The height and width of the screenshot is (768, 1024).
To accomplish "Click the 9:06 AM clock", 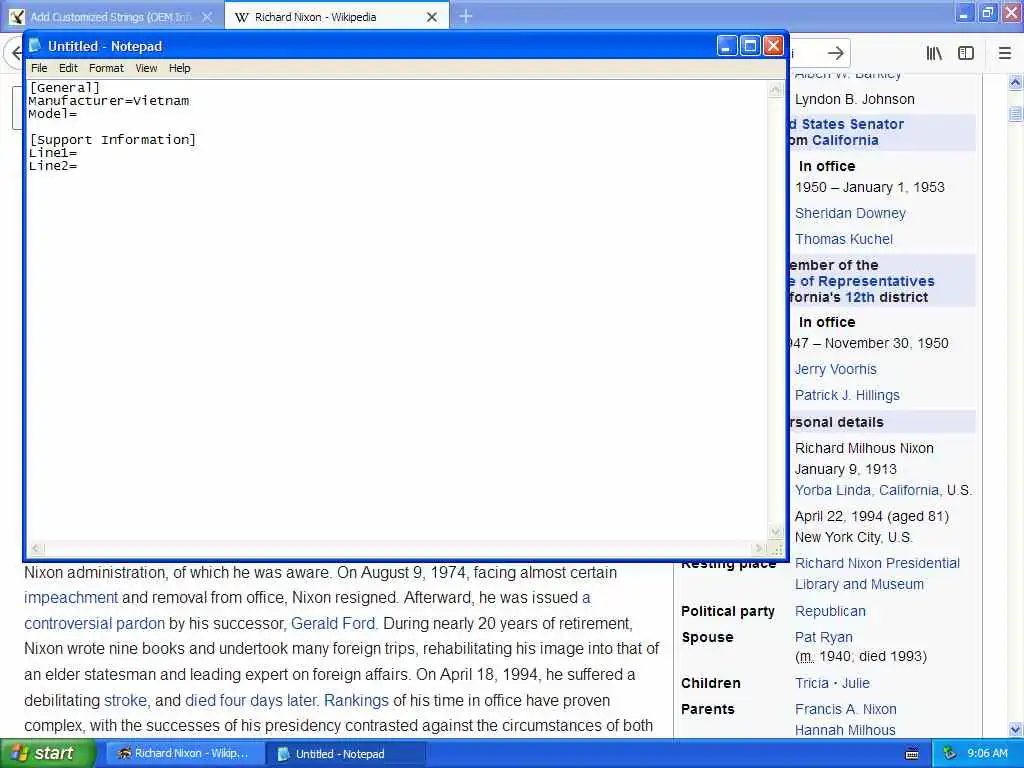I will coord(987,754).
